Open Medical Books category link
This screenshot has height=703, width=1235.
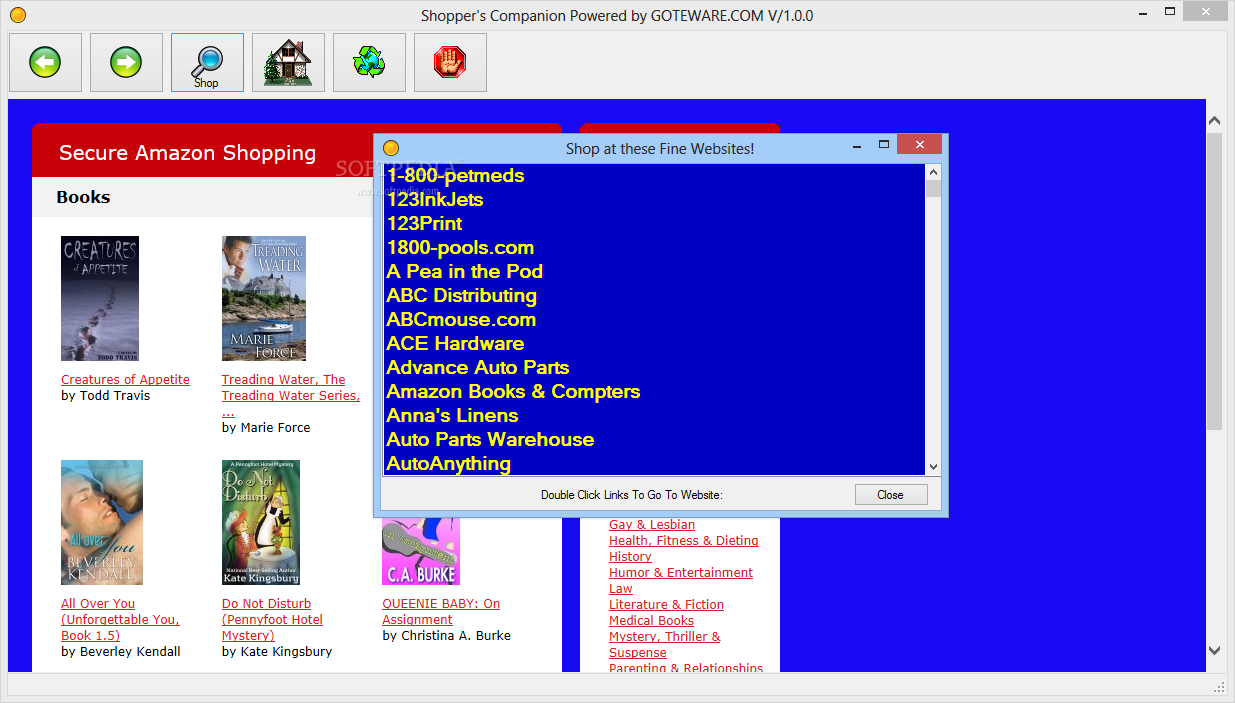[651, 621]
